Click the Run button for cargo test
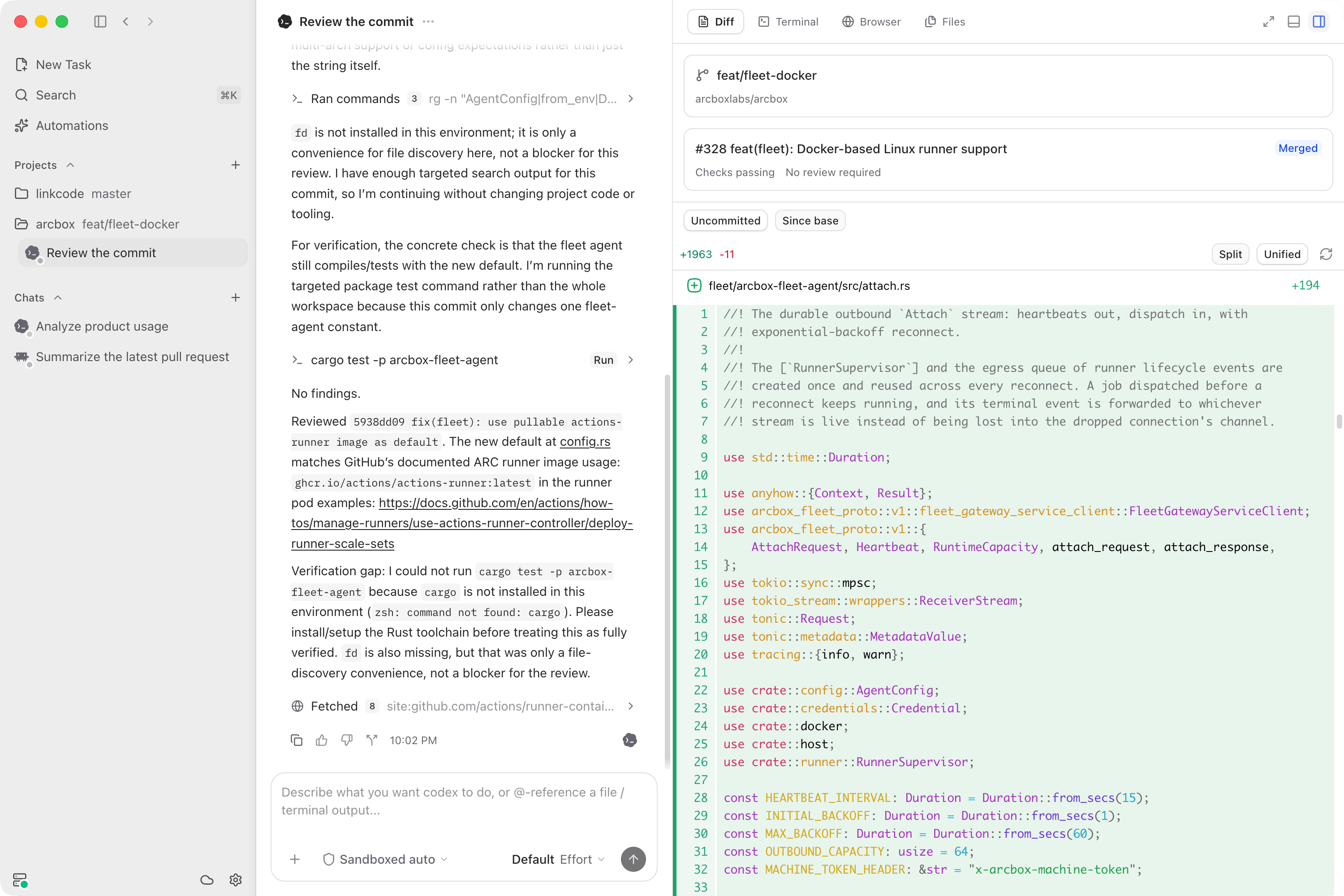 click(x=603, y=360)
